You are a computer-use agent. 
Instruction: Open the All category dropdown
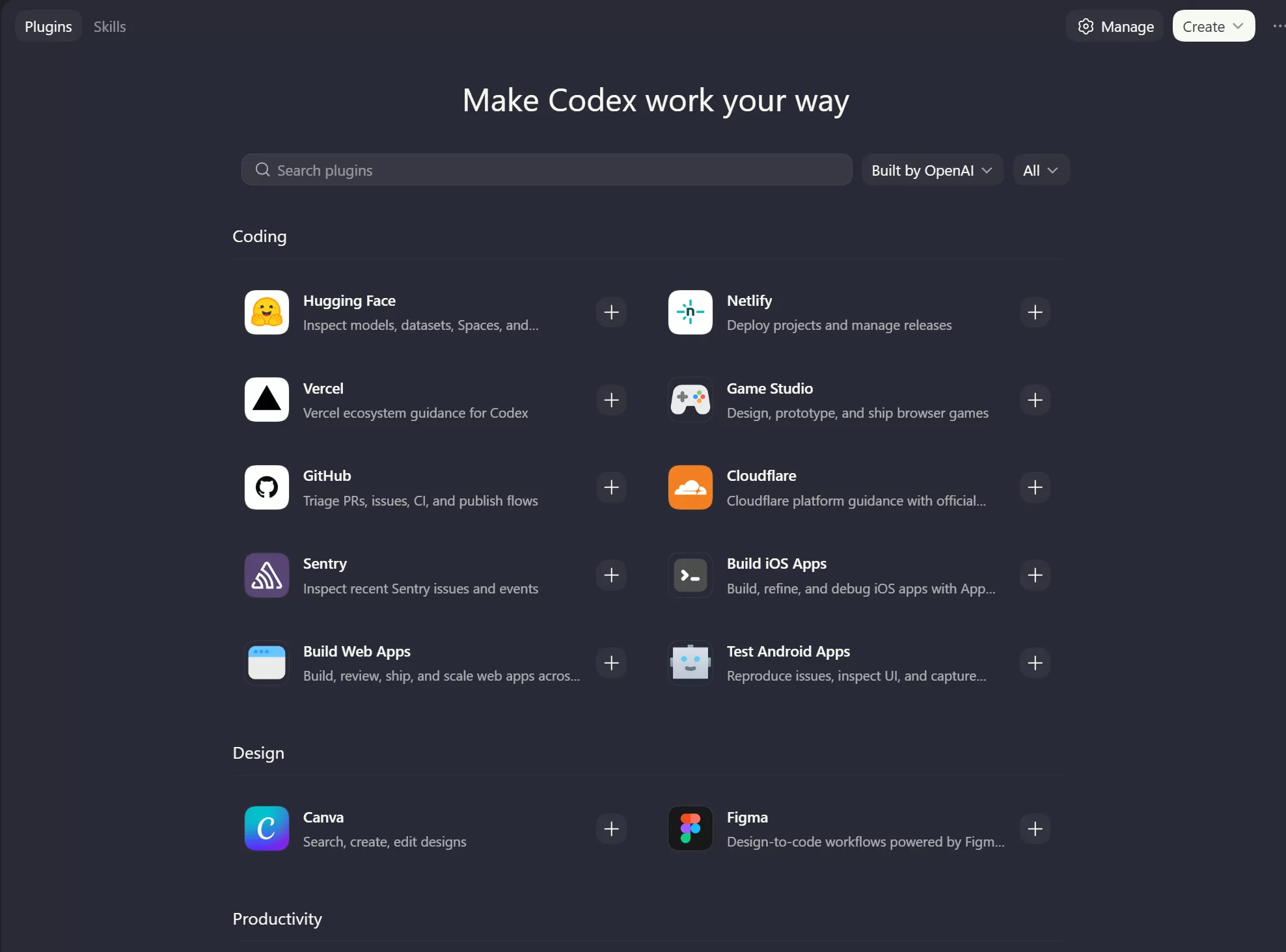click(1041, 170)
